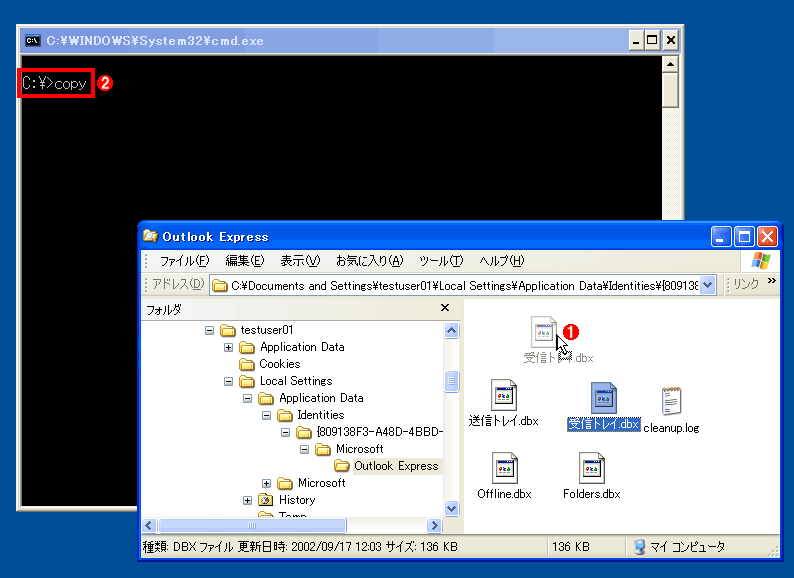
Task: Click the folder tree horizontal scroll thumb
Action: [x=252, y=525]
